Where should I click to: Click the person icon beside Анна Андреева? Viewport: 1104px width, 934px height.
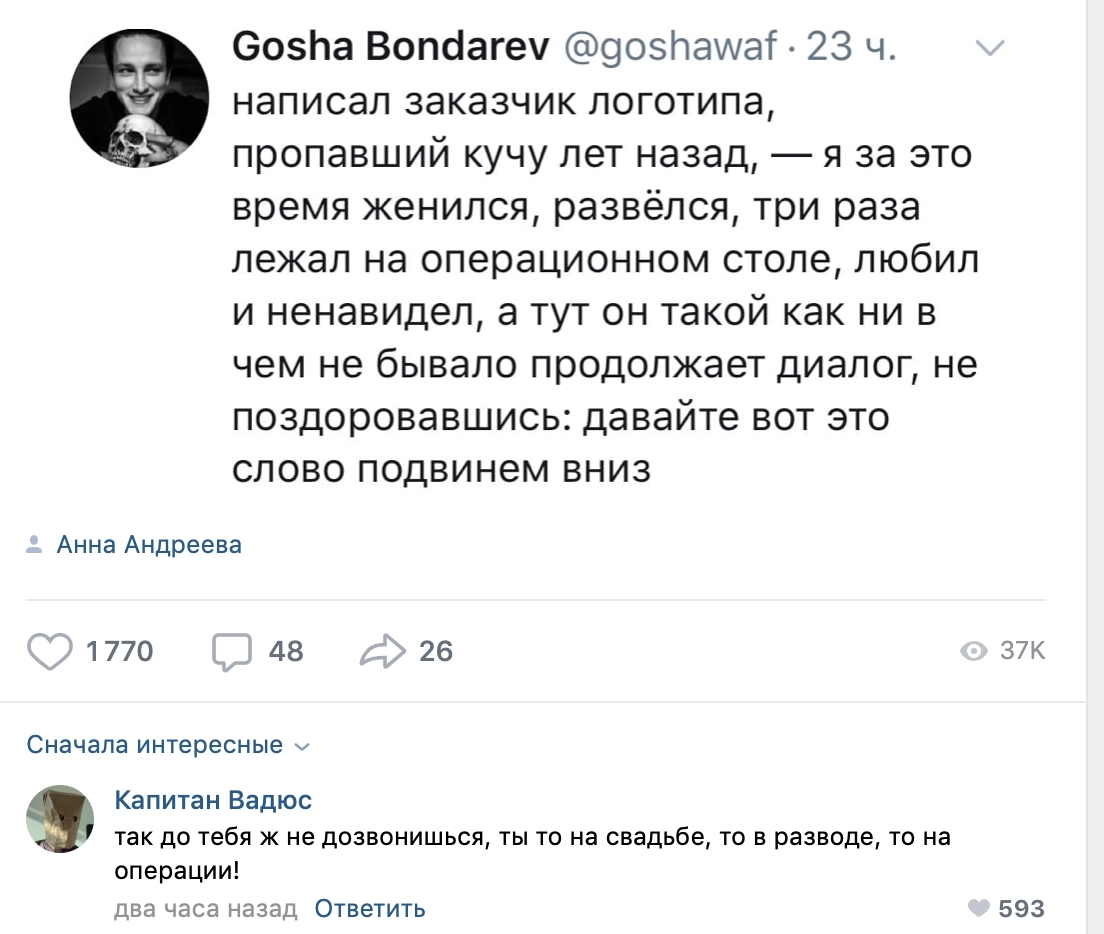[x=34, y=545]
